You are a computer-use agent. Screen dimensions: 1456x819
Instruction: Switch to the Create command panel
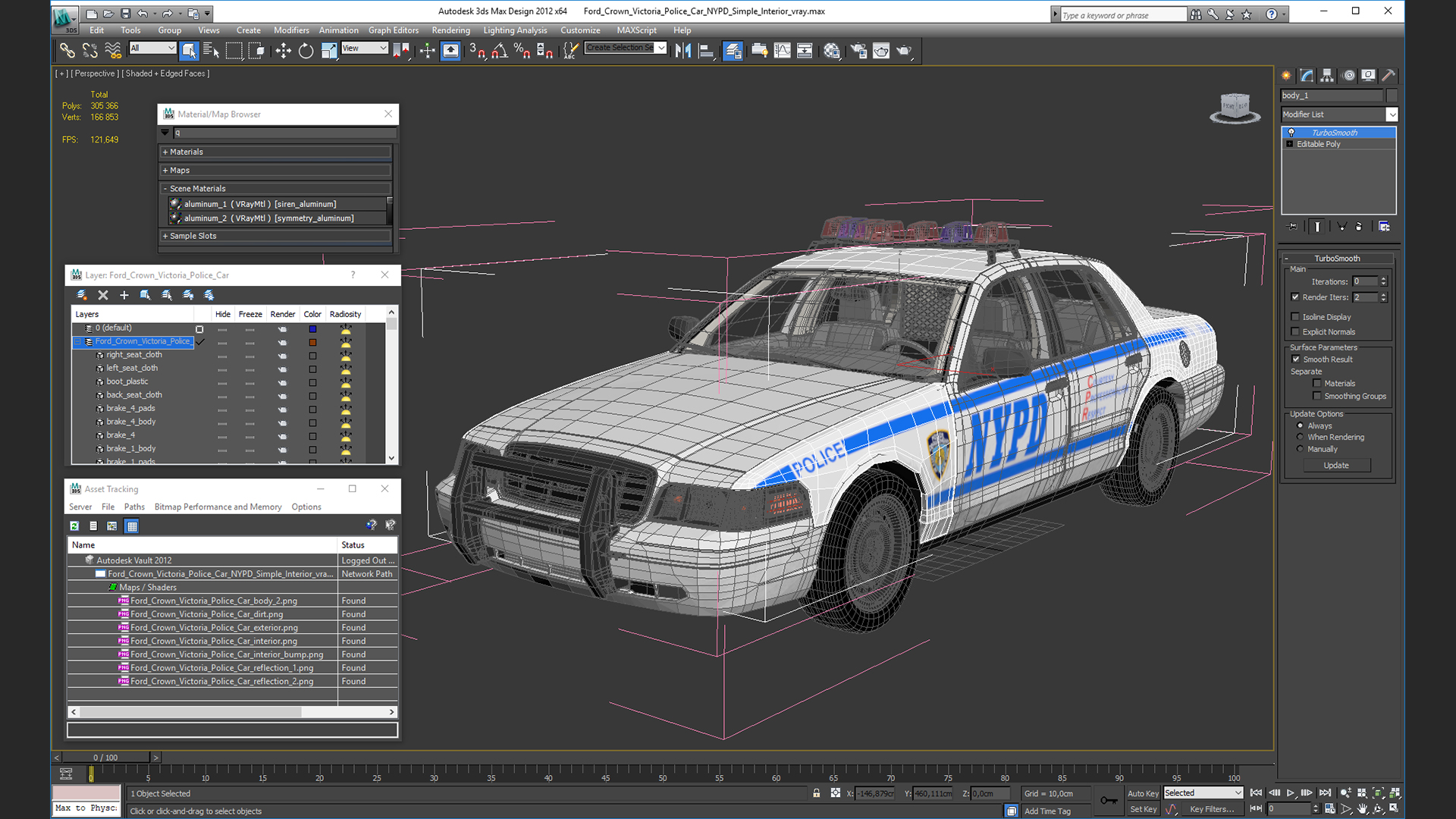pos(1286,75)
